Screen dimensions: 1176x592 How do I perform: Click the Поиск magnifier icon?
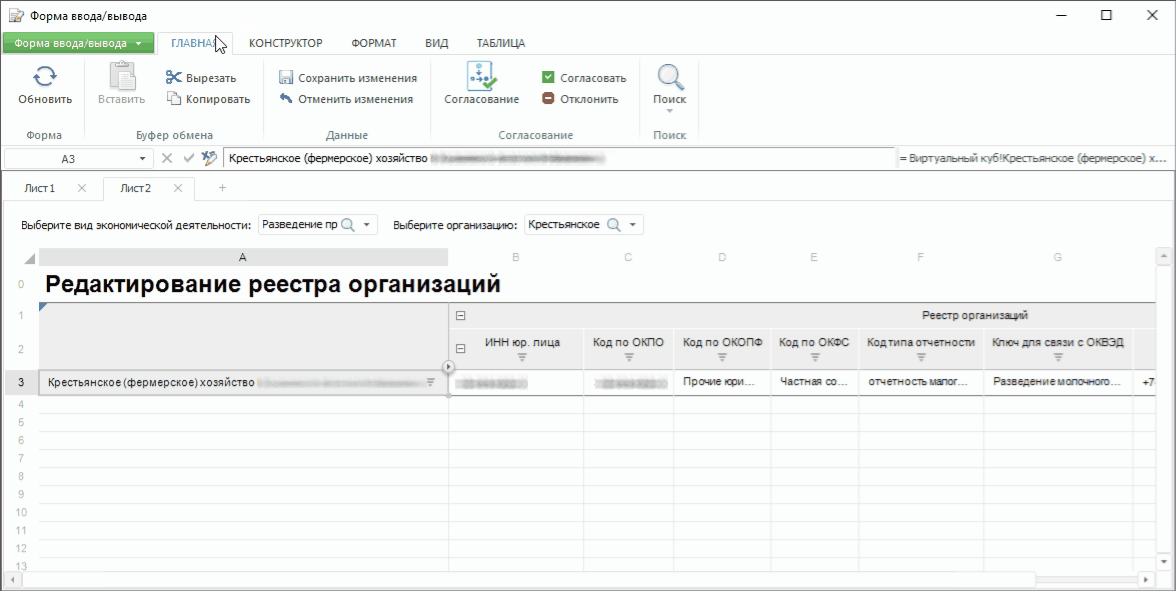pyautogui.click(x=669, y=76)
